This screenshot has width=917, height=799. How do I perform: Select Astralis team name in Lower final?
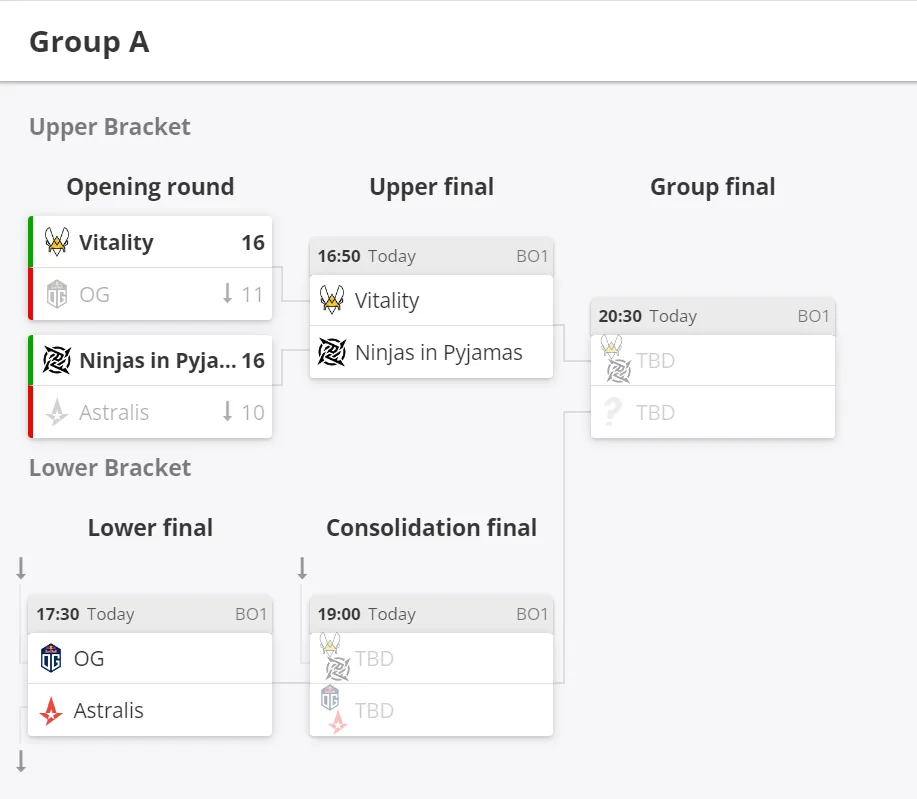point(109,711)
